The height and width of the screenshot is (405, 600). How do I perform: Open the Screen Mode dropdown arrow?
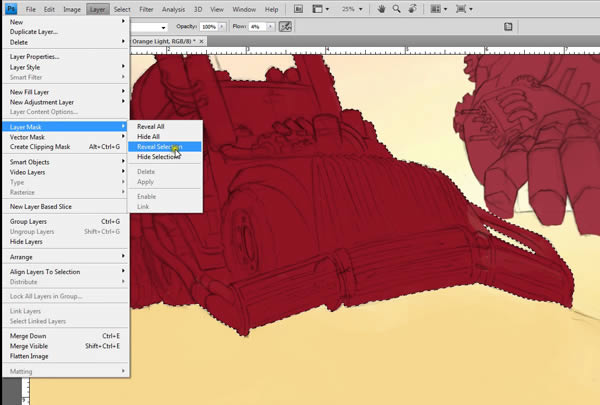[471, 9]
